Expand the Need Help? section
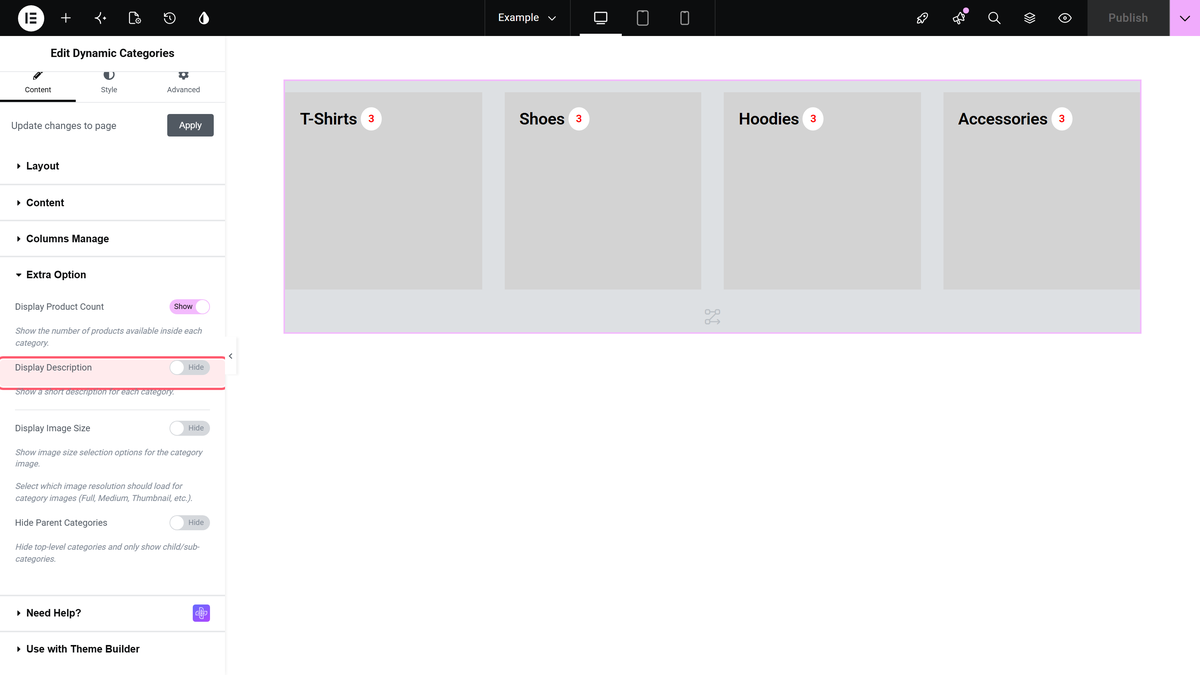The height and width of the screenshot is (675, 1200). click(x=112, y=613)
